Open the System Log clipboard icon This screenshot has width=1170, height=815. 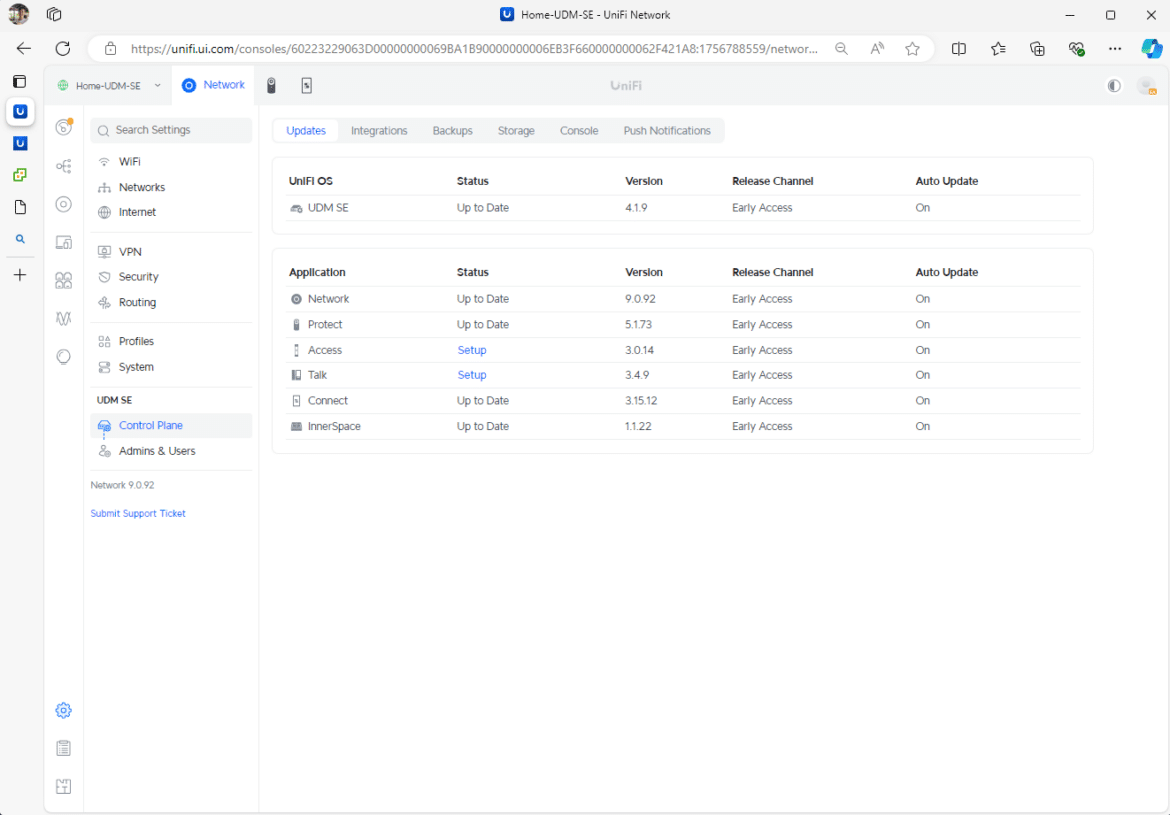click(63, 748)
